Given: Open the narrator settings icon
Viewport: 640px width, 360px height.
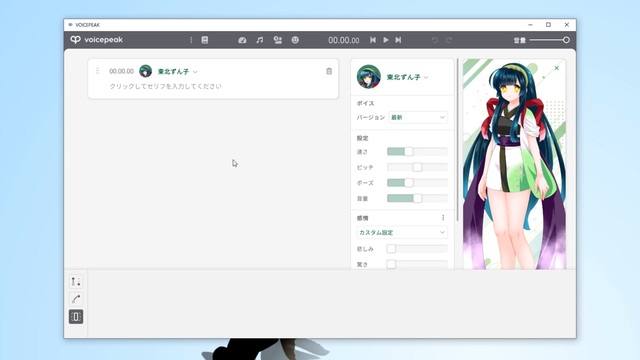Looking at the screenshot, I should coord(278,40).
